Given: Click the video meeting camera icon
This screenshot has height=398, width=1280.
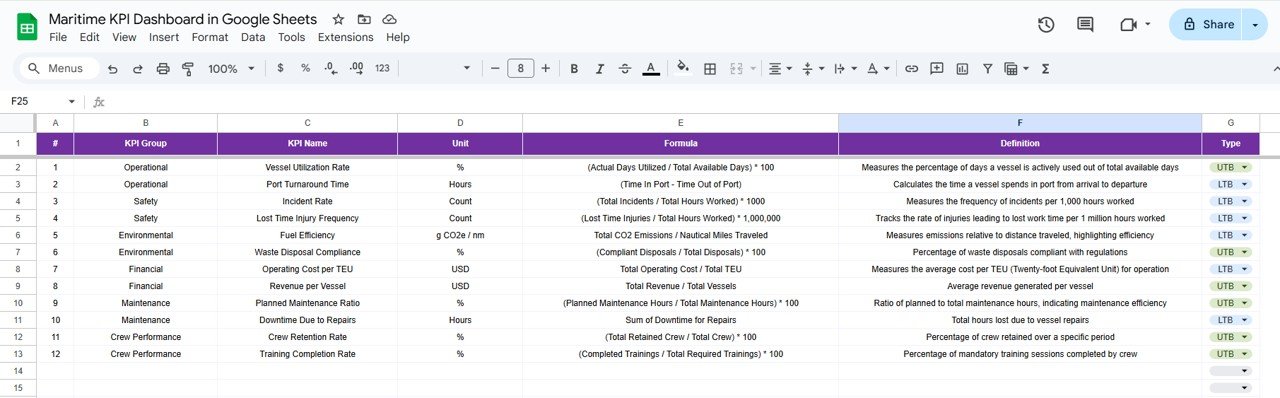Looking at the screenshot, I should 1130,24.
